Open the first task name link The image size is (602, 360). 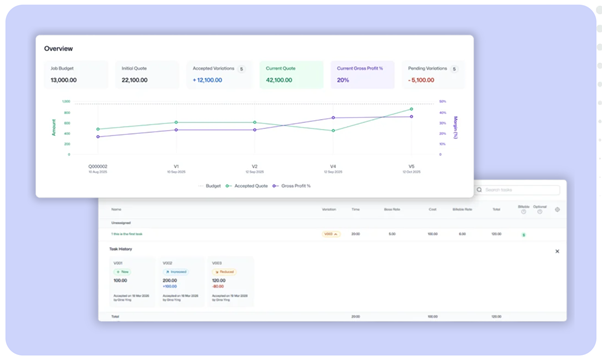click(127, 234)
